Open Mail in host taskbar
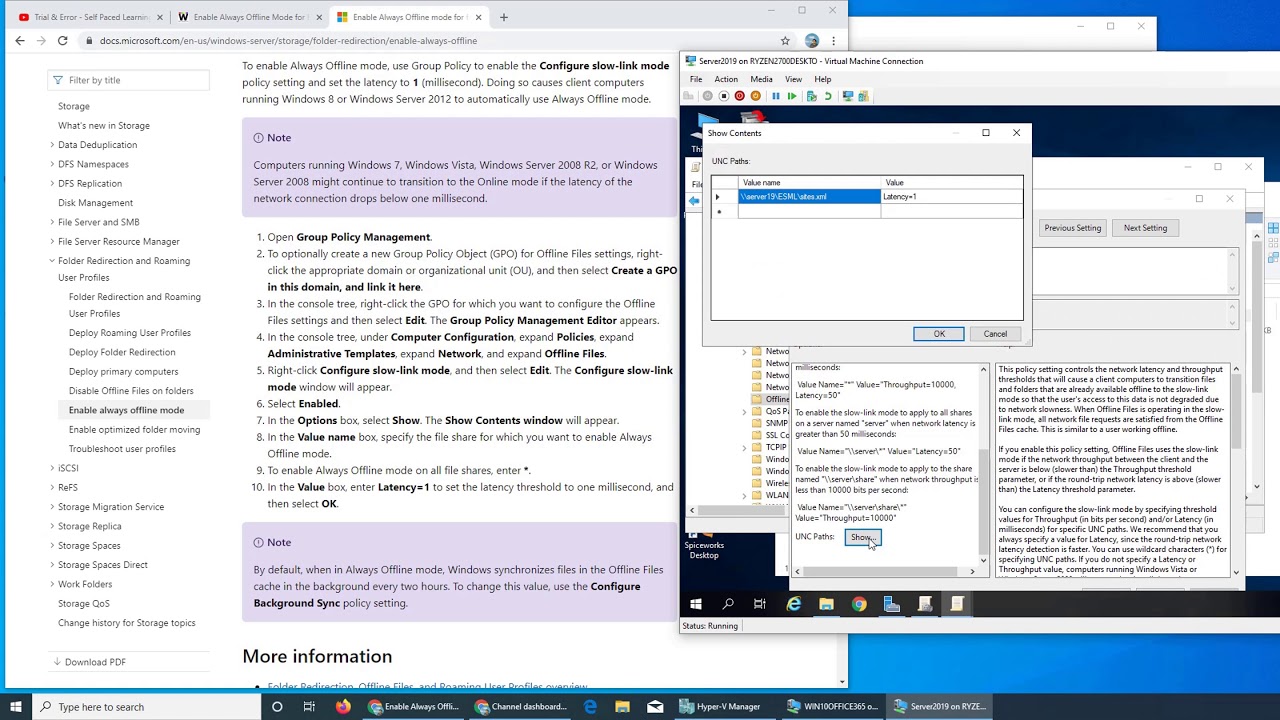The height and width of the screenshot is (720, 1280). 655,707
